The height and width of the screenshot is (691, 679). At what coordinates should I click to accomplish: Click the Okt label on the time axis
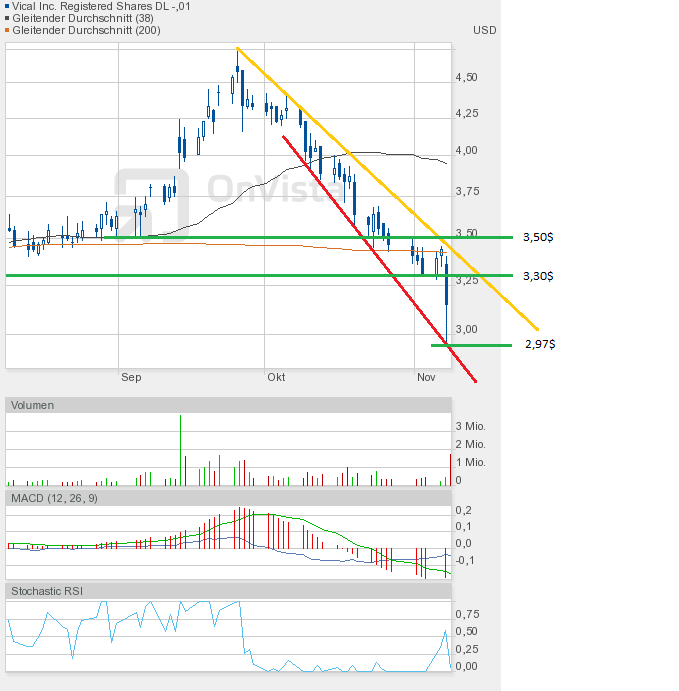(x=276, y=377)
